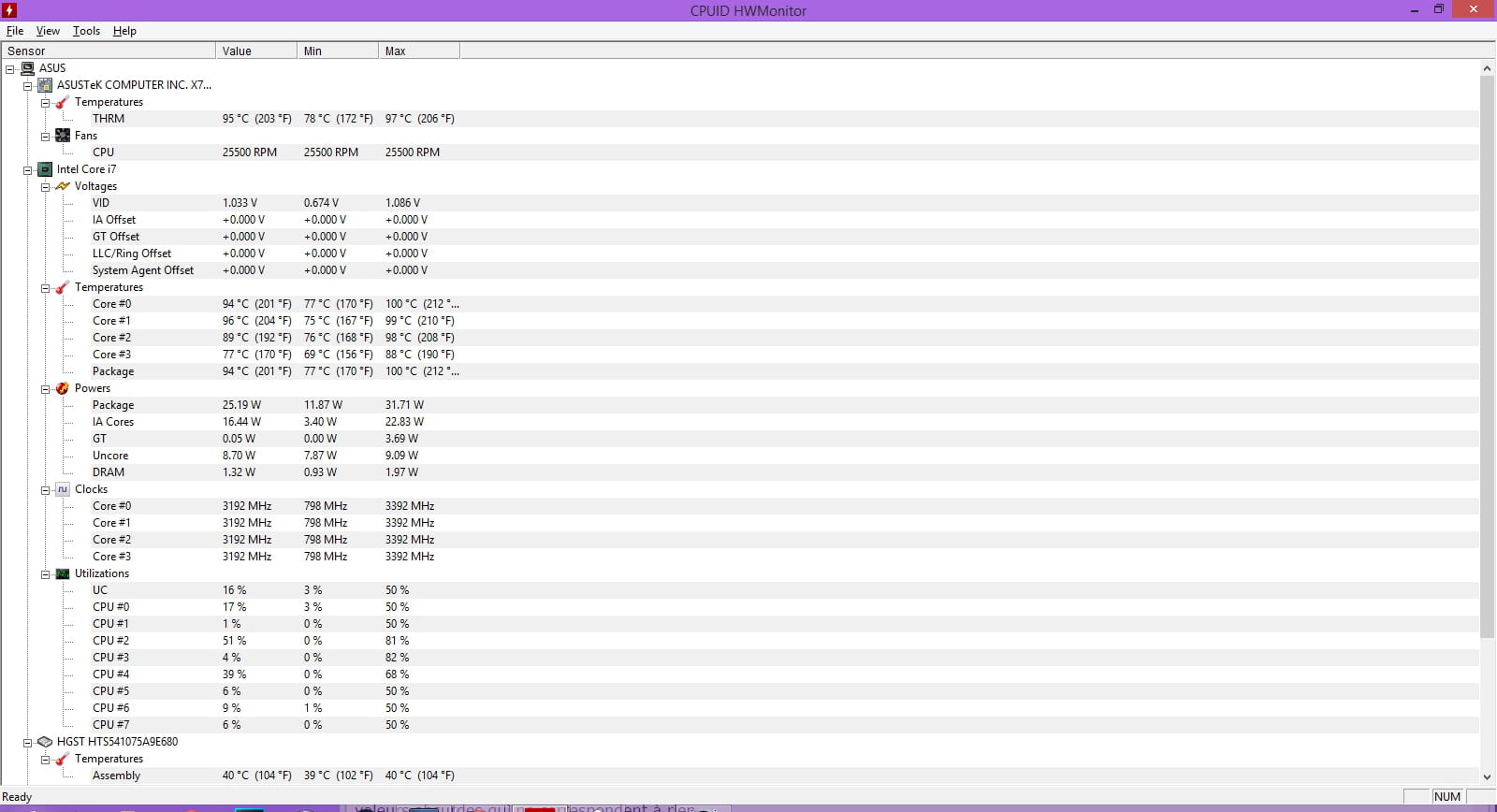Click the Intel Core i7 processor icon
Image resolution: width=1497 pixels, height=812 pixels.
tap(45, 169)
